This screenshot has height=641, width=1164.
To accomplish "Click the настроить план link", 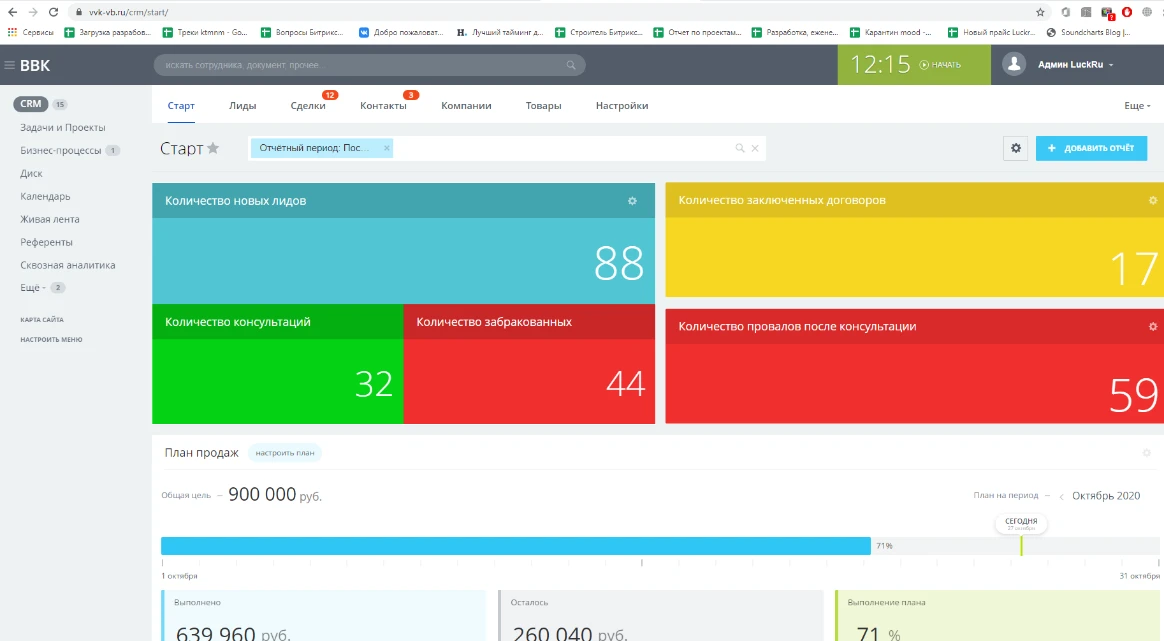I will 284,453.
